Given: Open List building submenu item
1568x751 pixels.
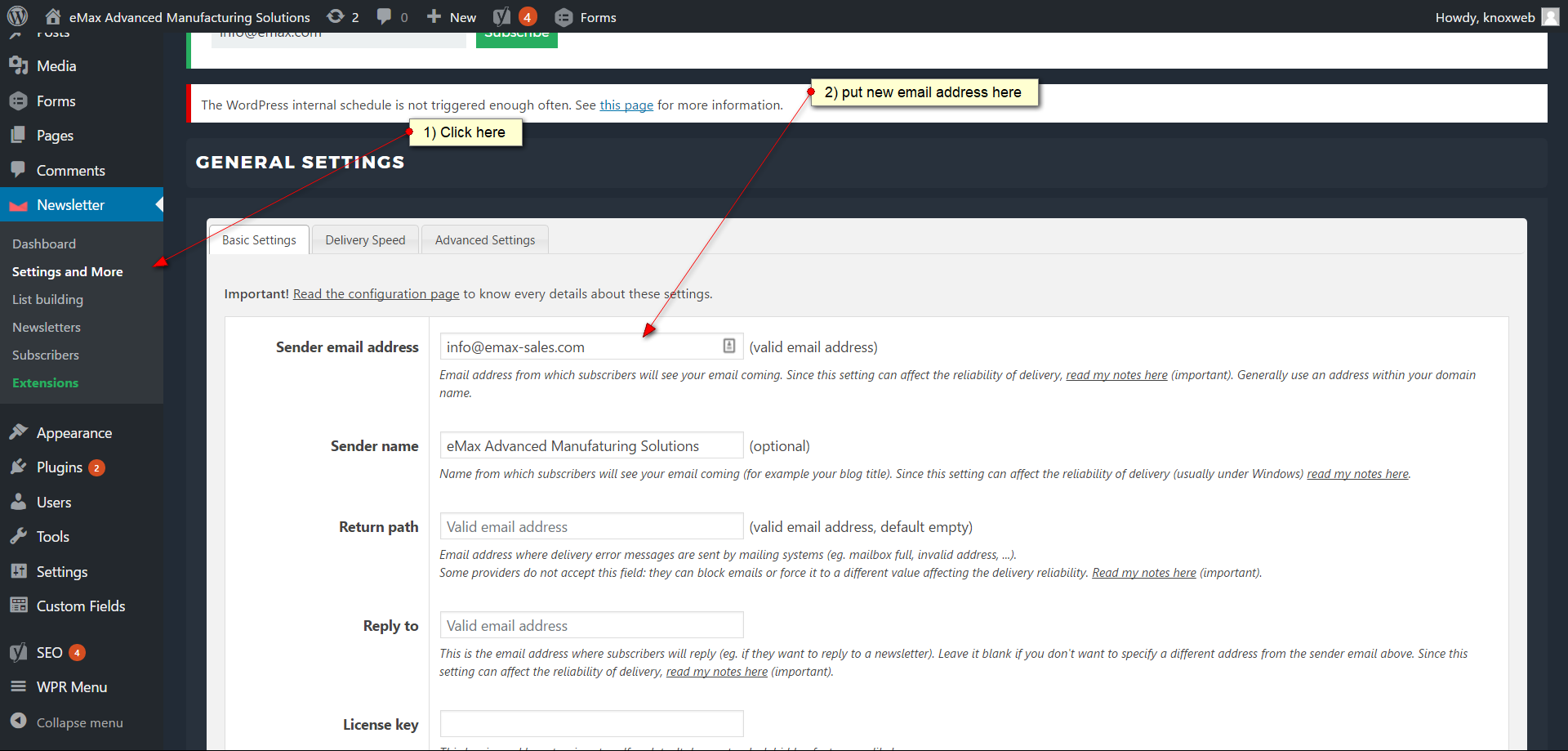Looking at the screenshot, I should (x=47, y=299).
